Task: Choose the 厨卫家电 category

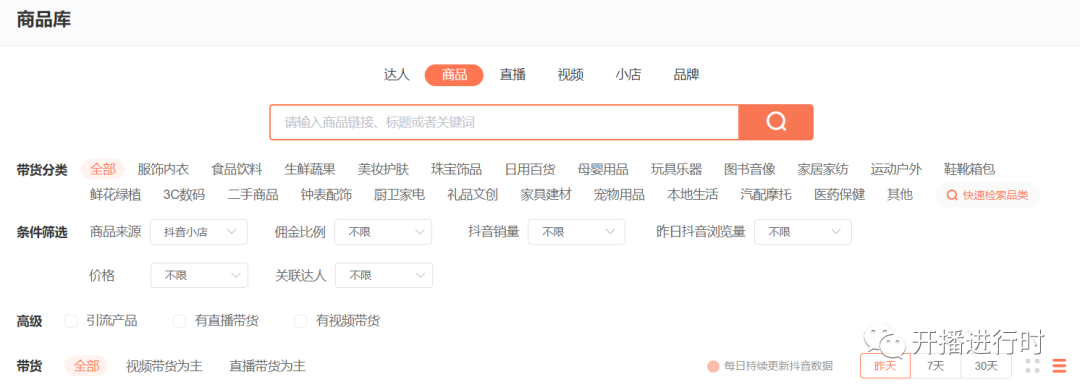Action: coord(399,195)
